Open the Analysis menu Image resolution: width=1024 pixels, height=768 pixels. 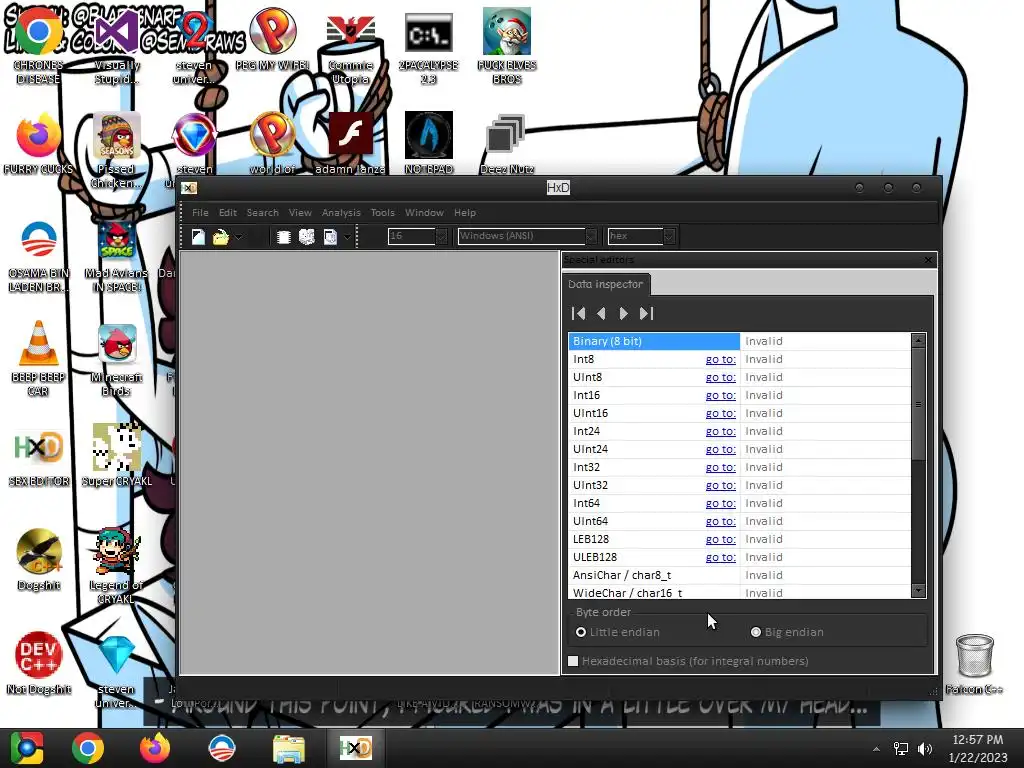(341, 212)
